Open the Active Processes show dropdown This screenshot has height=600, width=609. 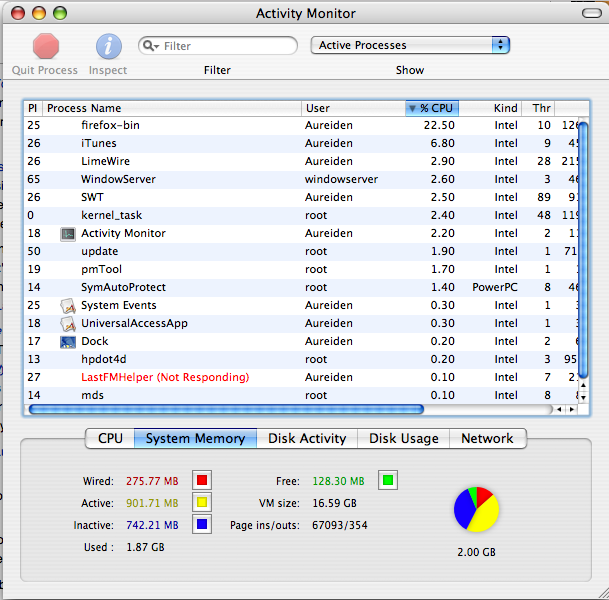tap(410, 45)
